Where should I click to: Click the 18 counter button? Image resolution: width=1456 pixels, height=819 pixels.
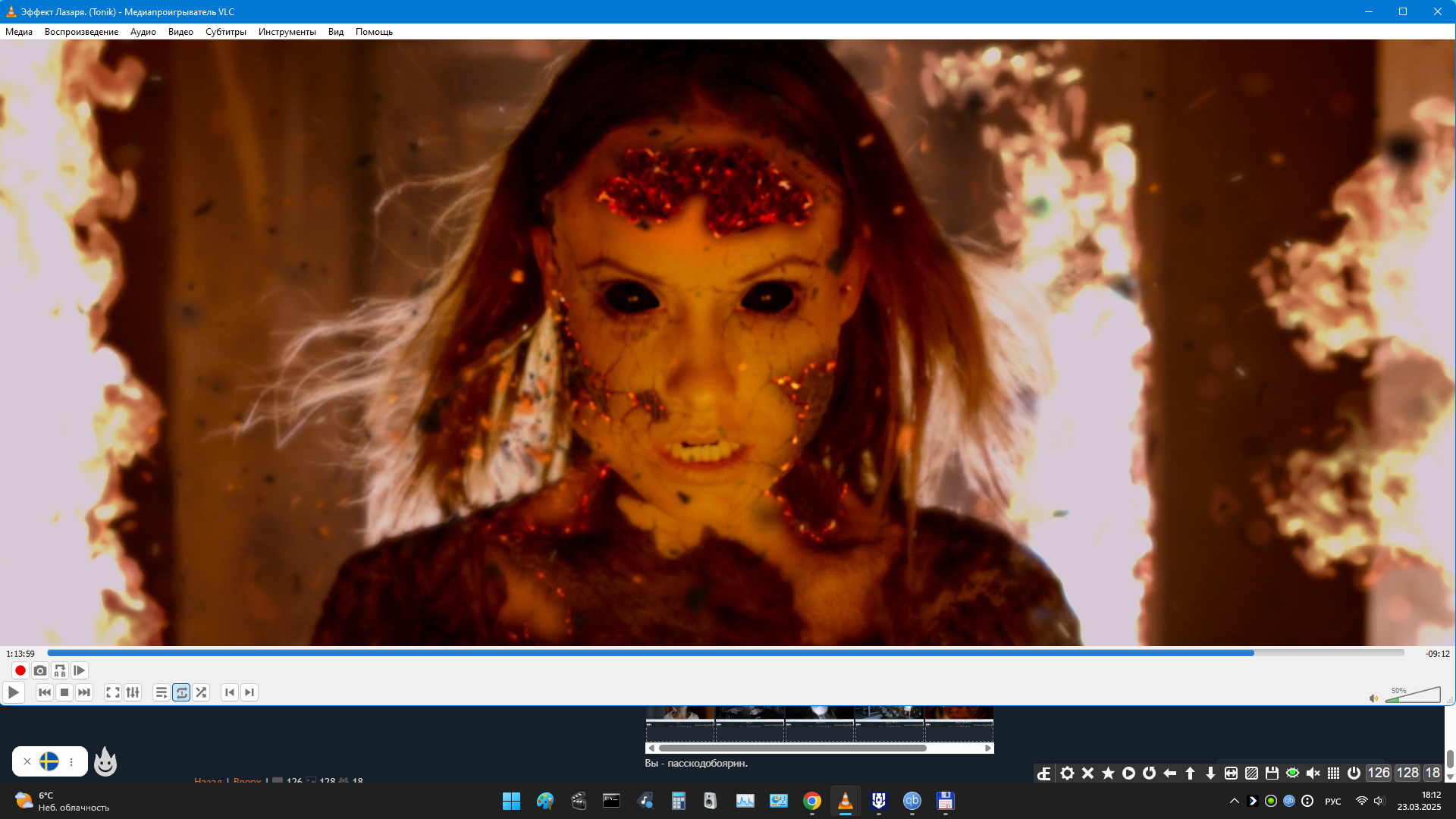pos(1432,773)
